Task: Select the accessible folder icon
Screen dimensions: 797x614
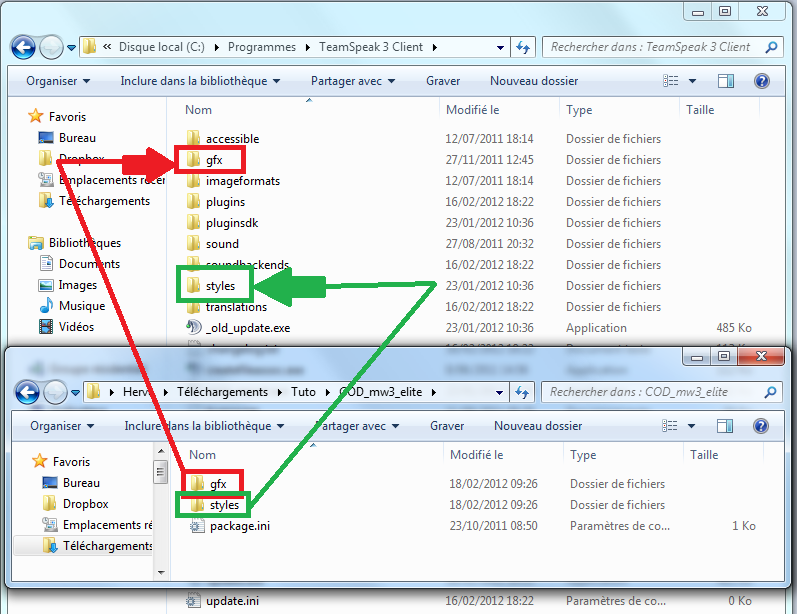Action: 193,138
